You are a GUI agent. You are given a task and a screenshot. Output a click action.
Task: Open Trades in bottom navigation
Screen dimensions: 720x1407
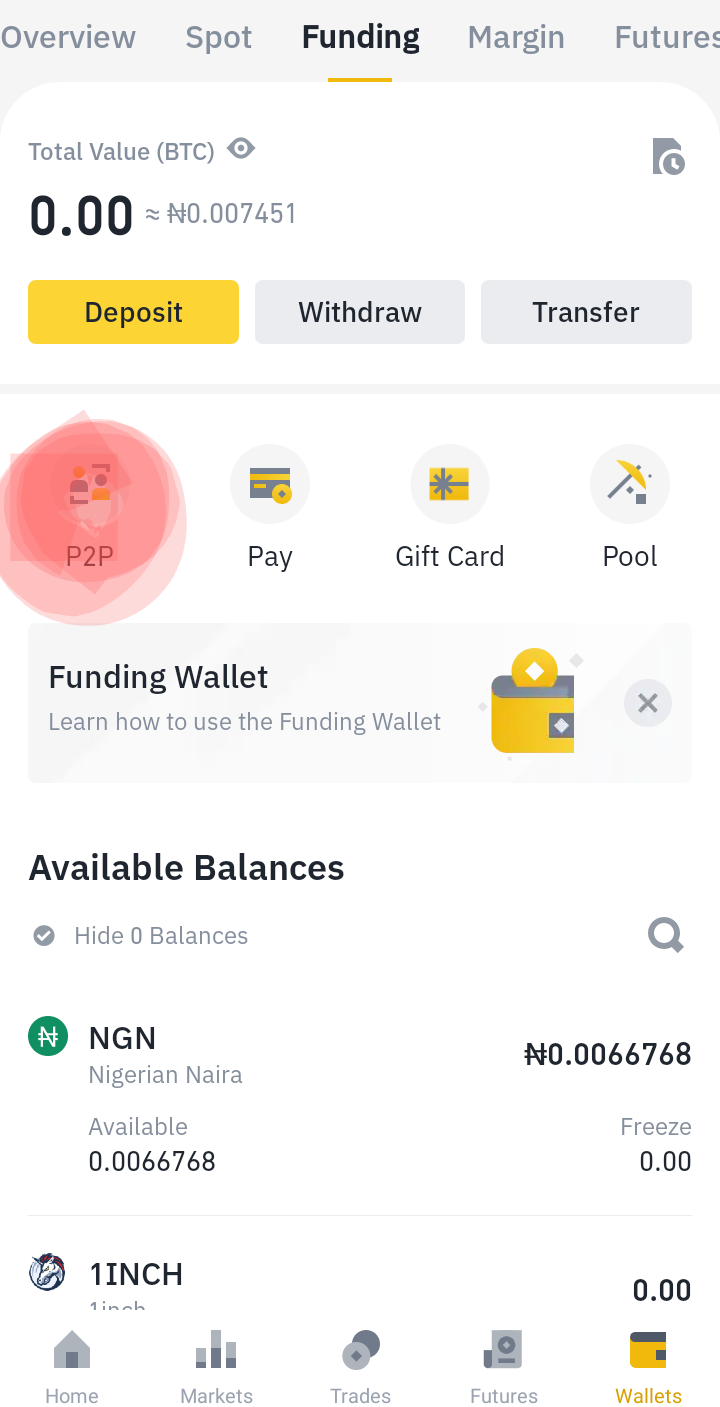coord(360,1367)
